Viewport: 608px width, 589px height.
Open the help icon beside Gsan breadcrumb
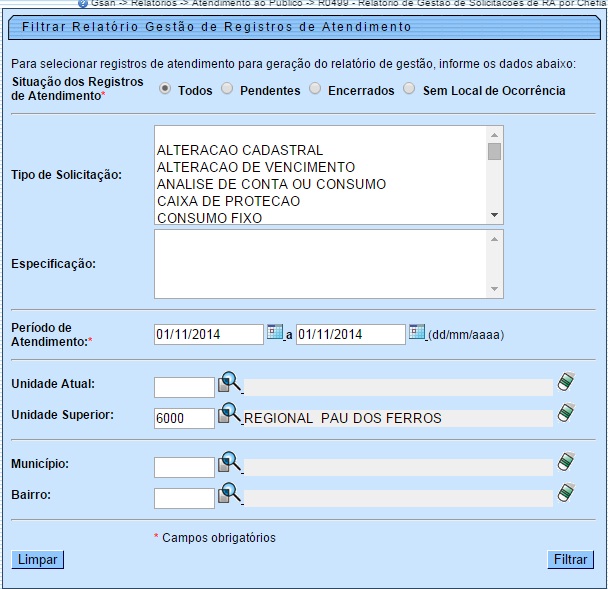click(82, 3)
